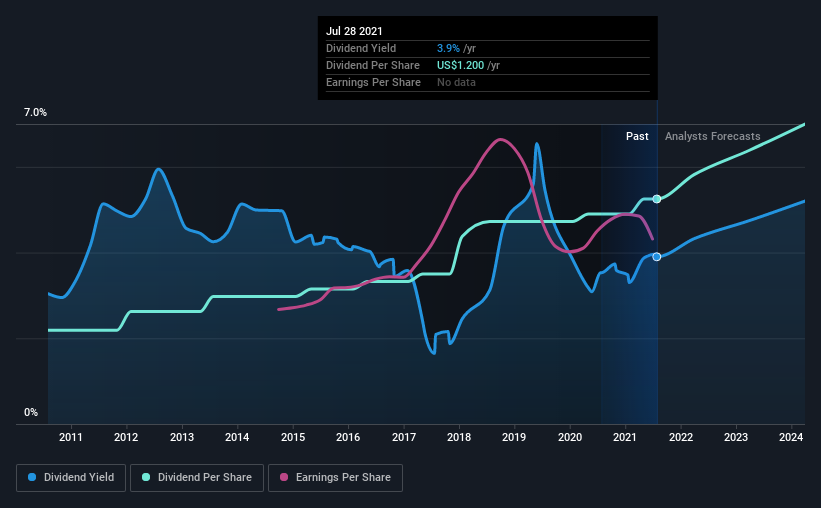Toggle the Earnings Per Share legend button

[335, 478]
